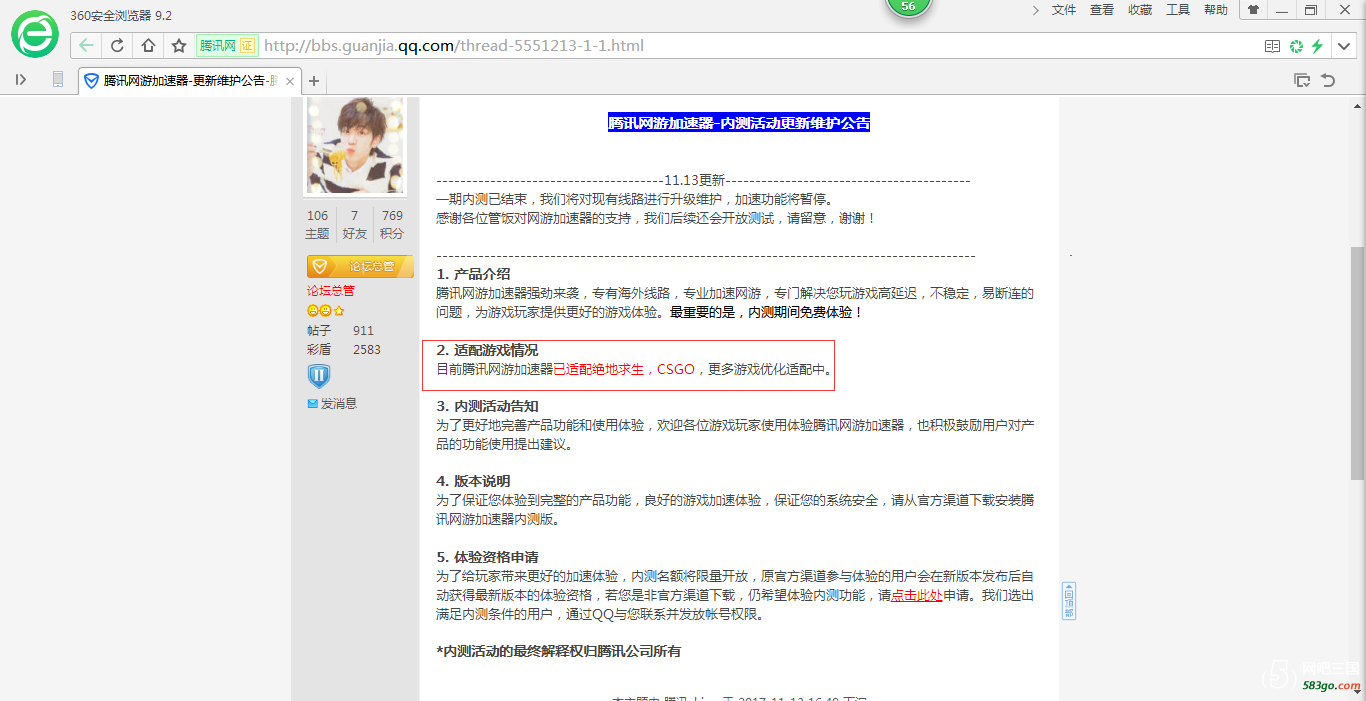Click the red 已适配绝地求生，CSGO text

[x=624, y=369]
